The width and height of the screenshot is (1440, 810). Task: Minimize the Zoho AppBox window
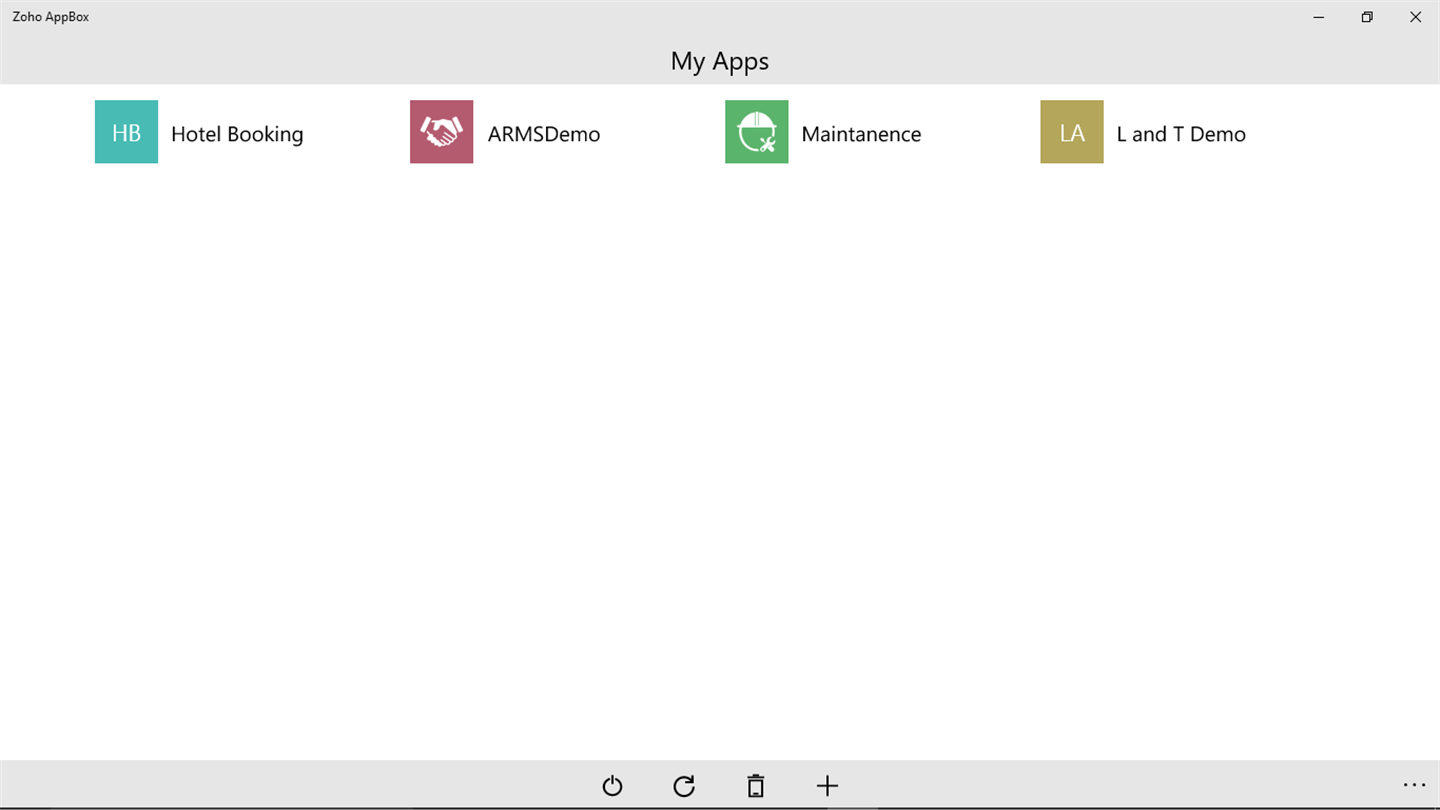(x=1319, y=17)
